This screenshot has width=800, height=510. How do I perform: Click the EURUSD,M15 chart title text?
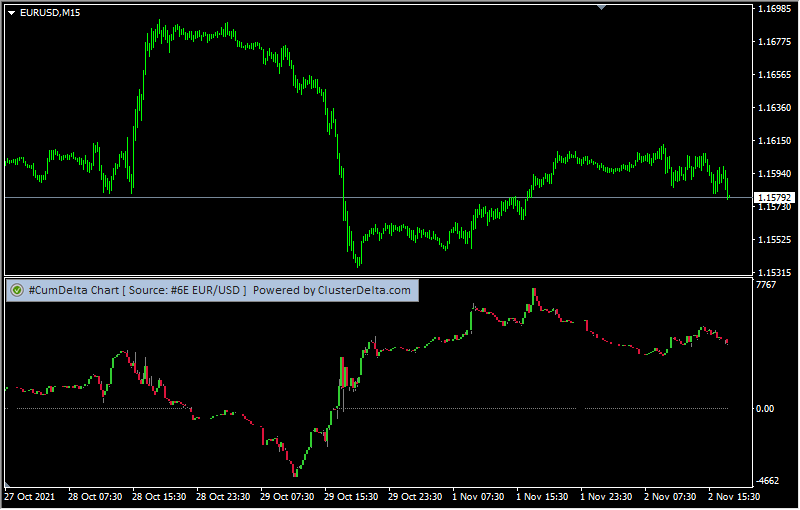[50, 12]
